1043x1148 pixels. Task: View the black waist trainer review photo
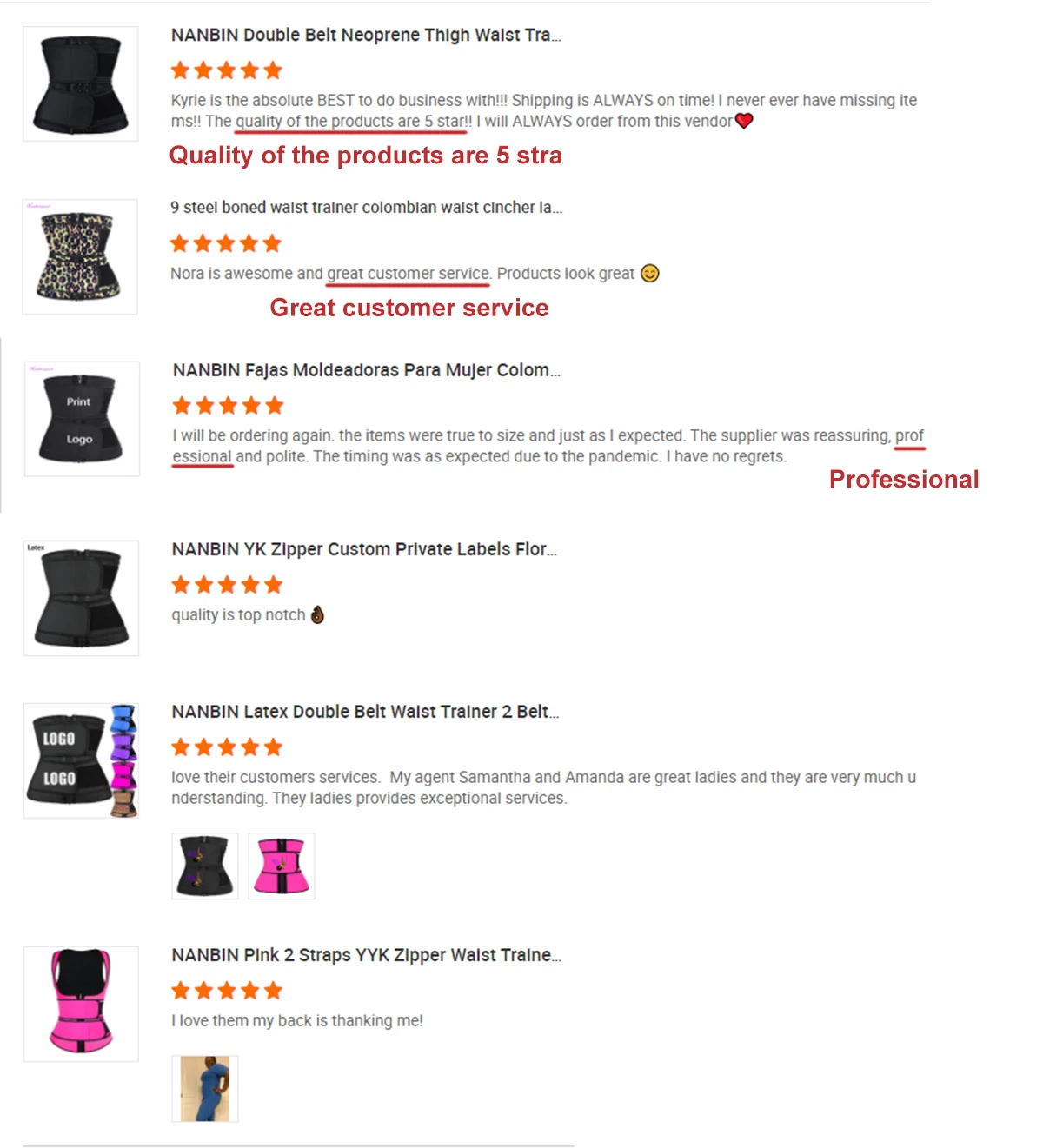205,866
